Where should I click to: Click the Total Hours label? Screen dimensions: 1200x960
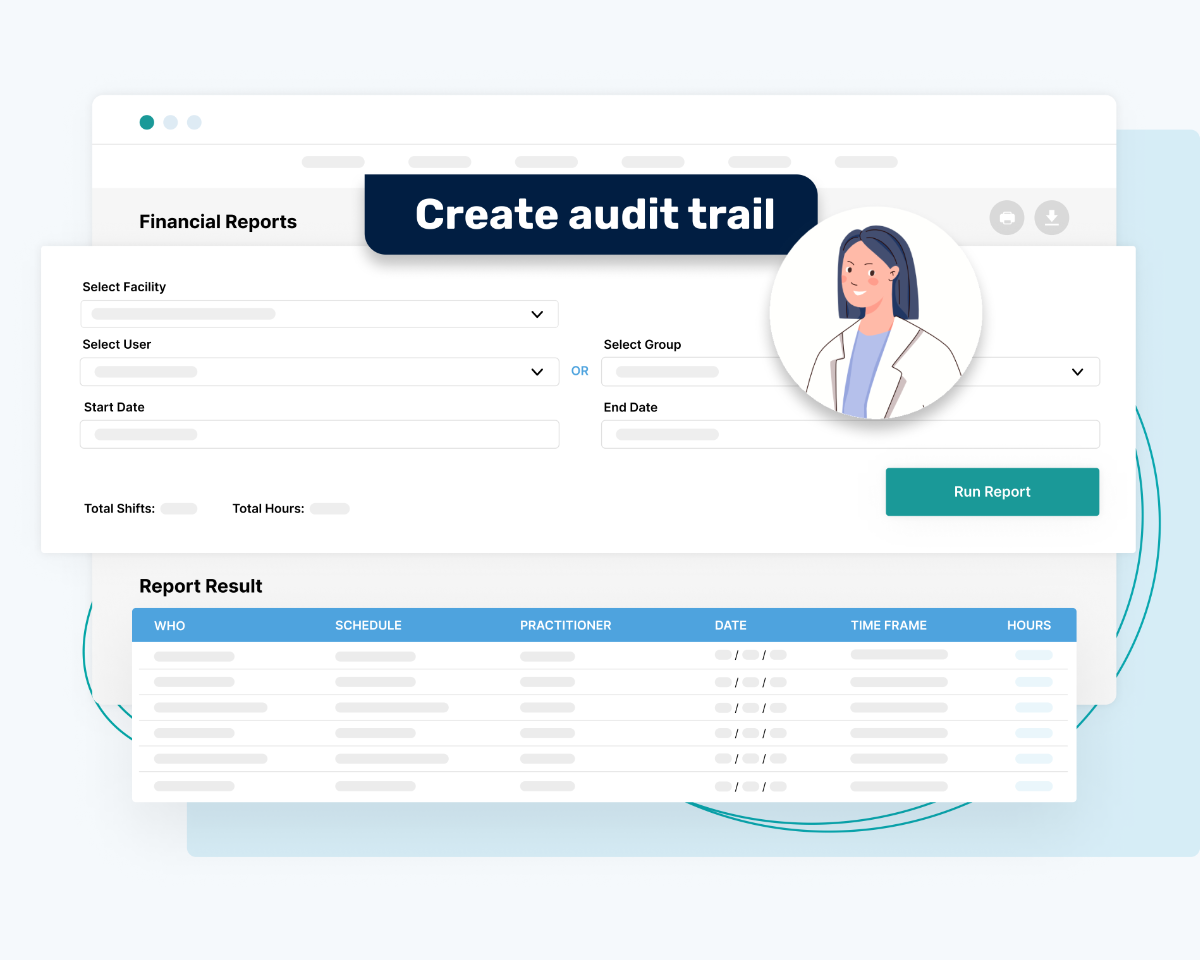point(268,509)
